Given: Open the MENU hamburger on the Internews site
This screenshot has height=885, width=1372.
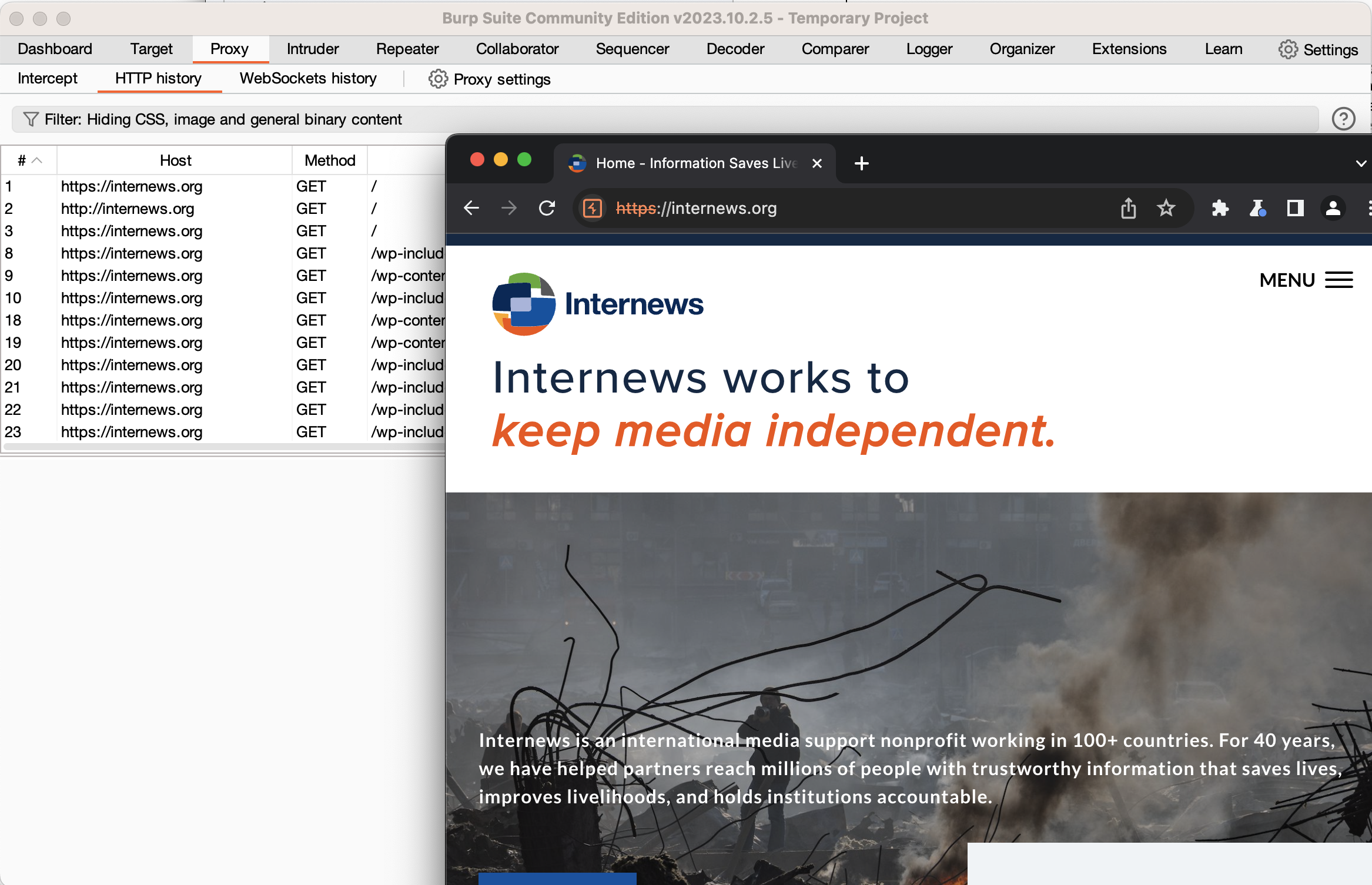Looking at the screenshot, I should (1339, 280).
